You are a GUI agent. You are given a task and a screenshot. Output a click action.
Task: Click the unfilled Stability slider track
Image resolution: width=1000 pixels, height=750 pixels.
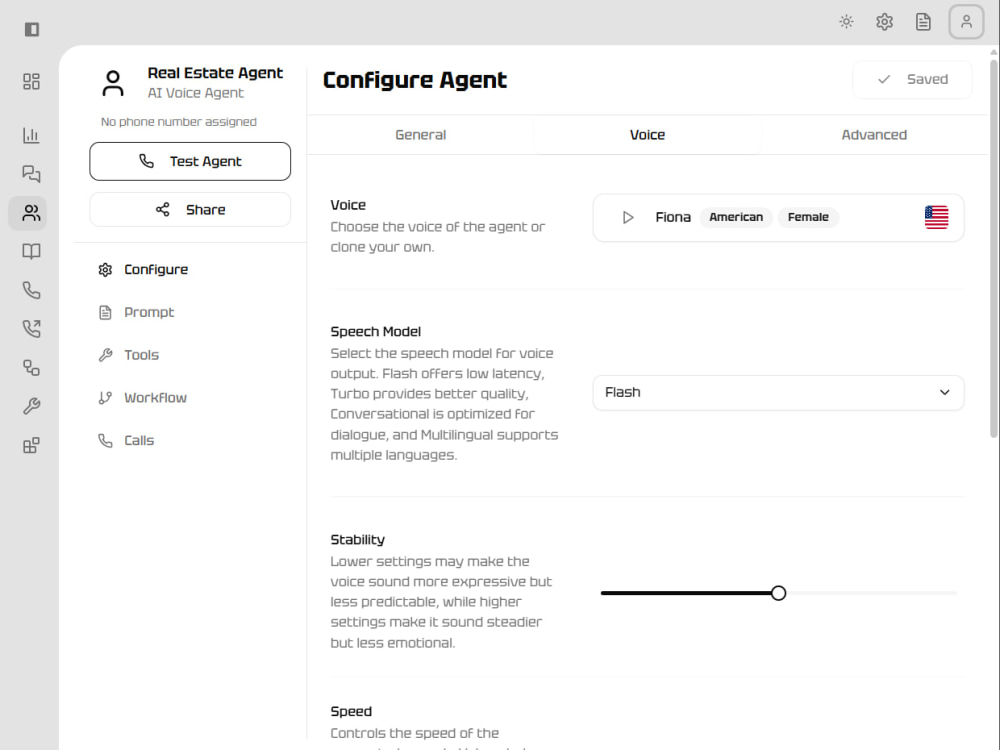click(871, 594)
